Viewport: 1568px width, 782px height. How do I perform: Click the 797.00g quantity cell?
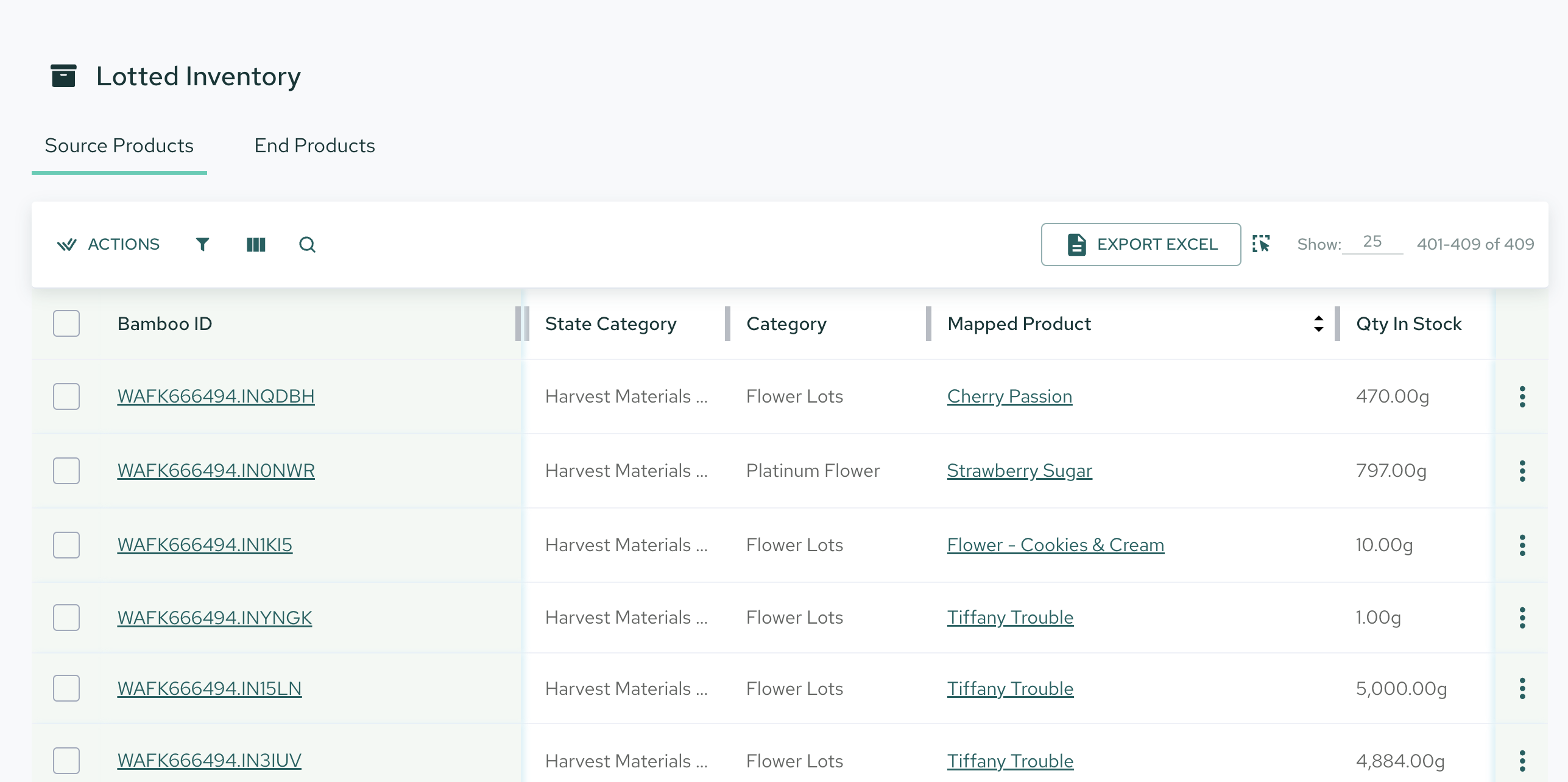click(x=1391, y=471)
